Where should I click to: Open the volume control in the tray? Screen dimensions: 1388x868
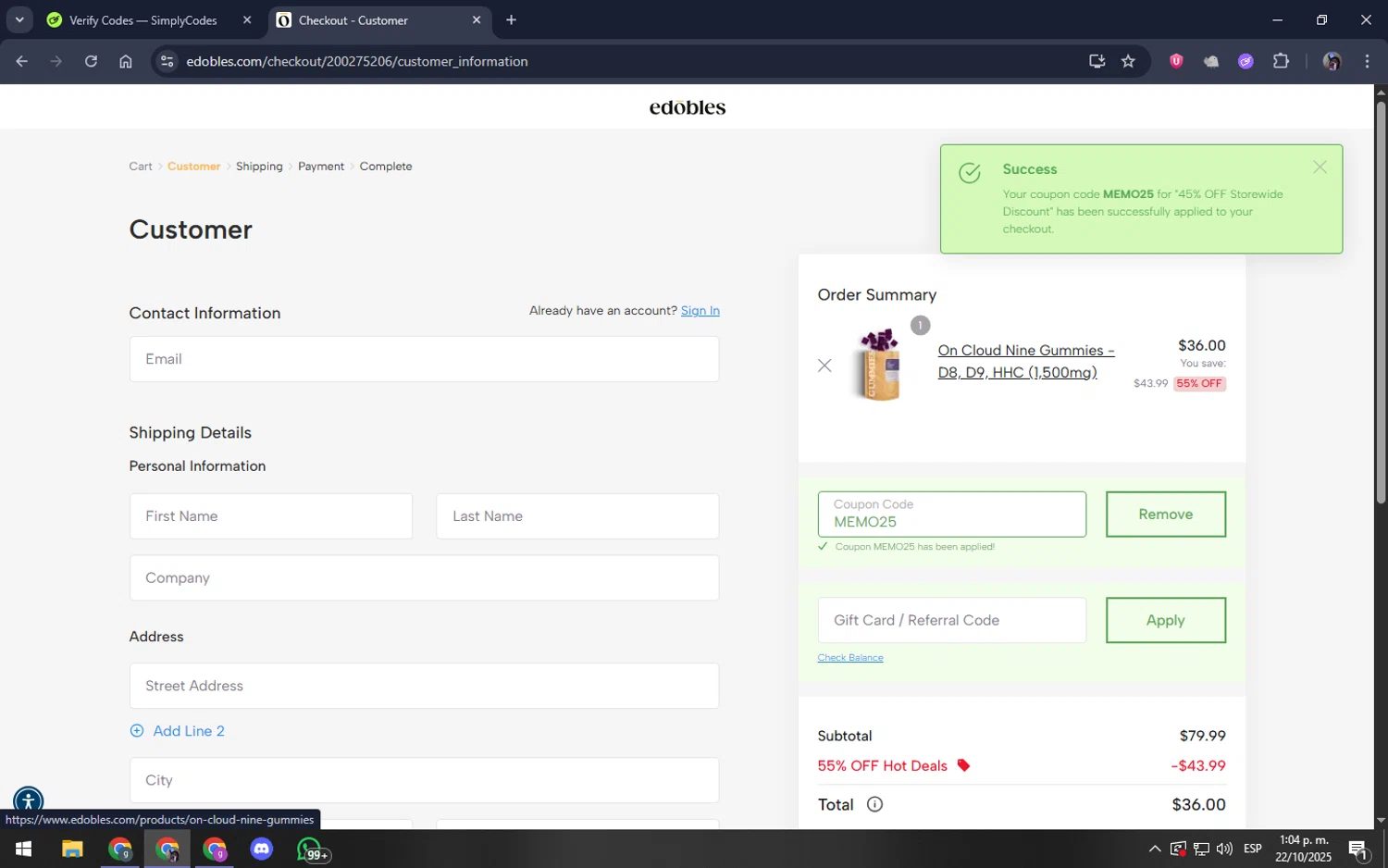(x=1224, y=849)
